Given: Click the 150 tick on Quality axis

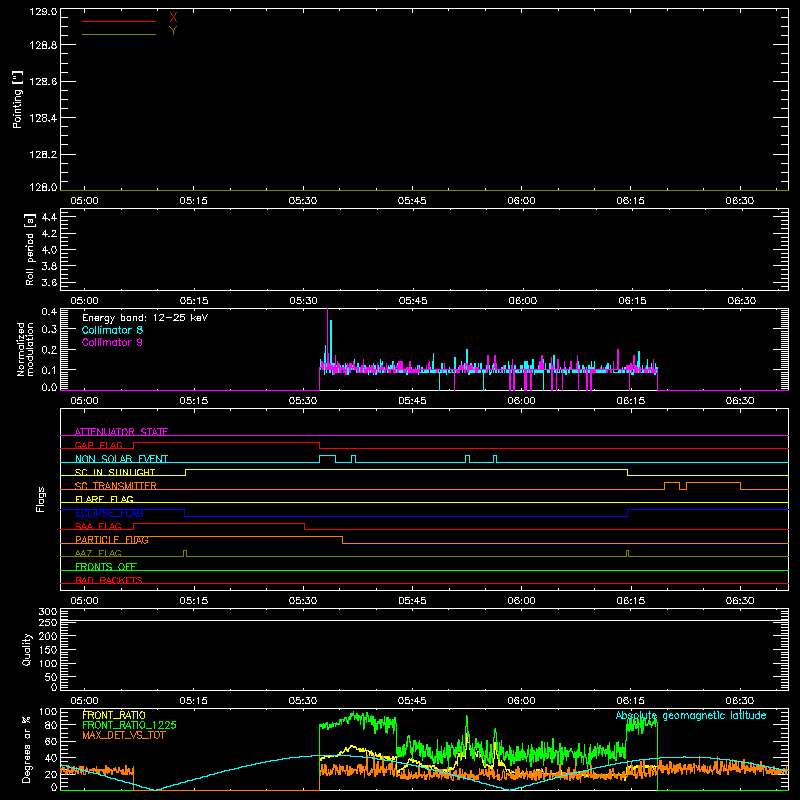Looking at the screenshot, I should (x=48, y=650).
